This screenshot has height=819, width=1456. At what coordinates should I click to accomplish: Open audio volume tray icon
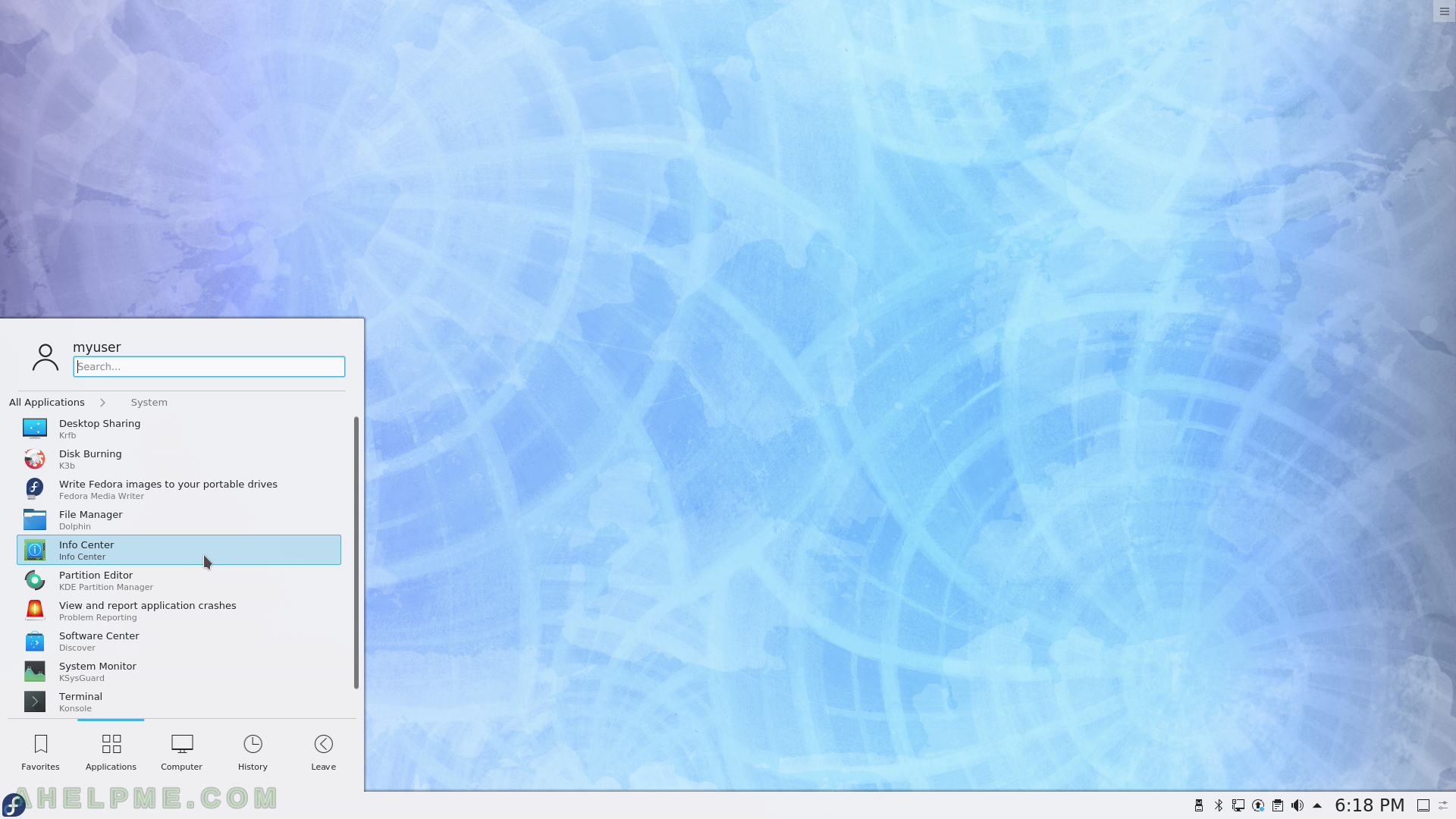tap(1298, 805)
